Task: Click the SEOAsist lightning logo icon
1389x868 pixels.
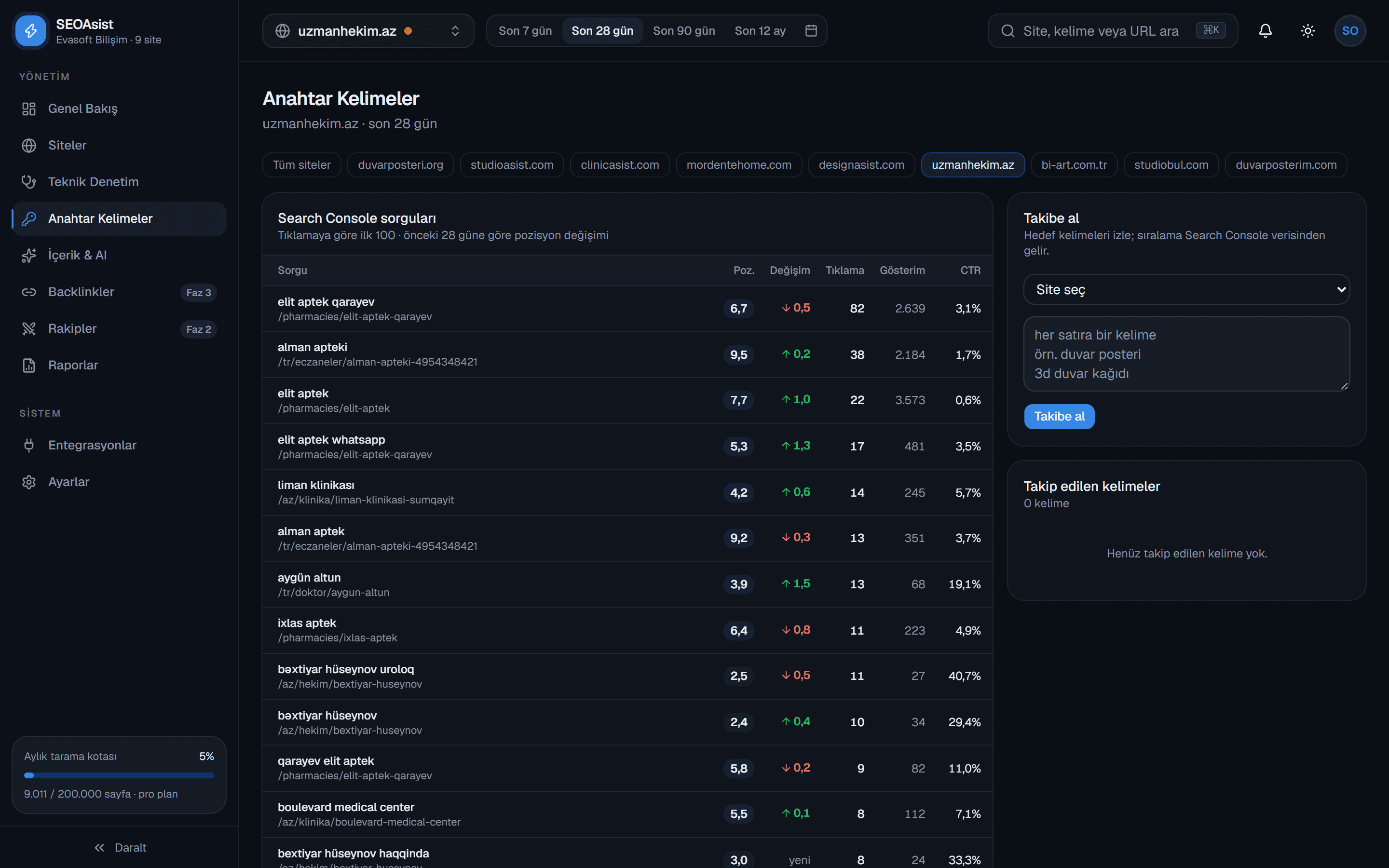Action: [30, 30]
